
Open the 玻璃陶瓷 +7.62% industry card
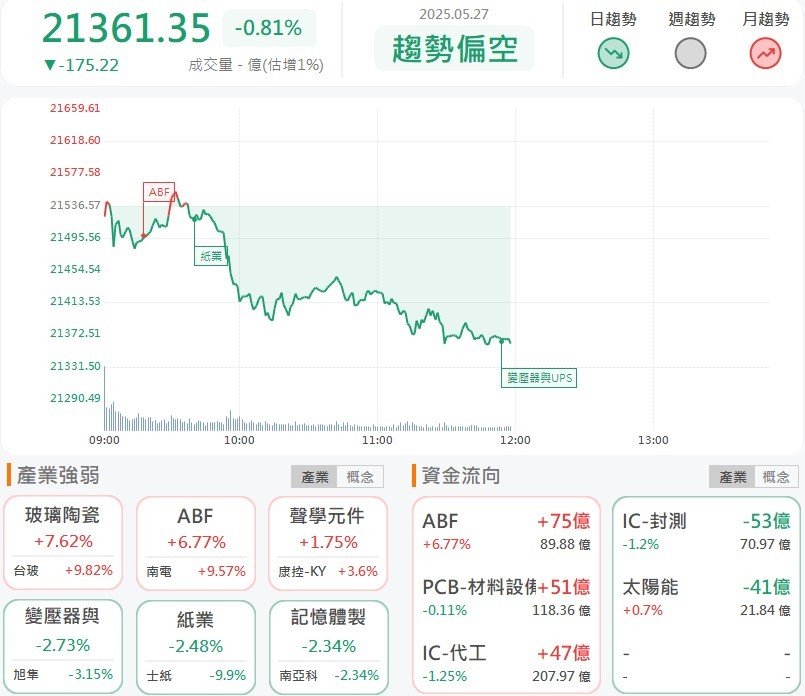[x=63, y=543]
